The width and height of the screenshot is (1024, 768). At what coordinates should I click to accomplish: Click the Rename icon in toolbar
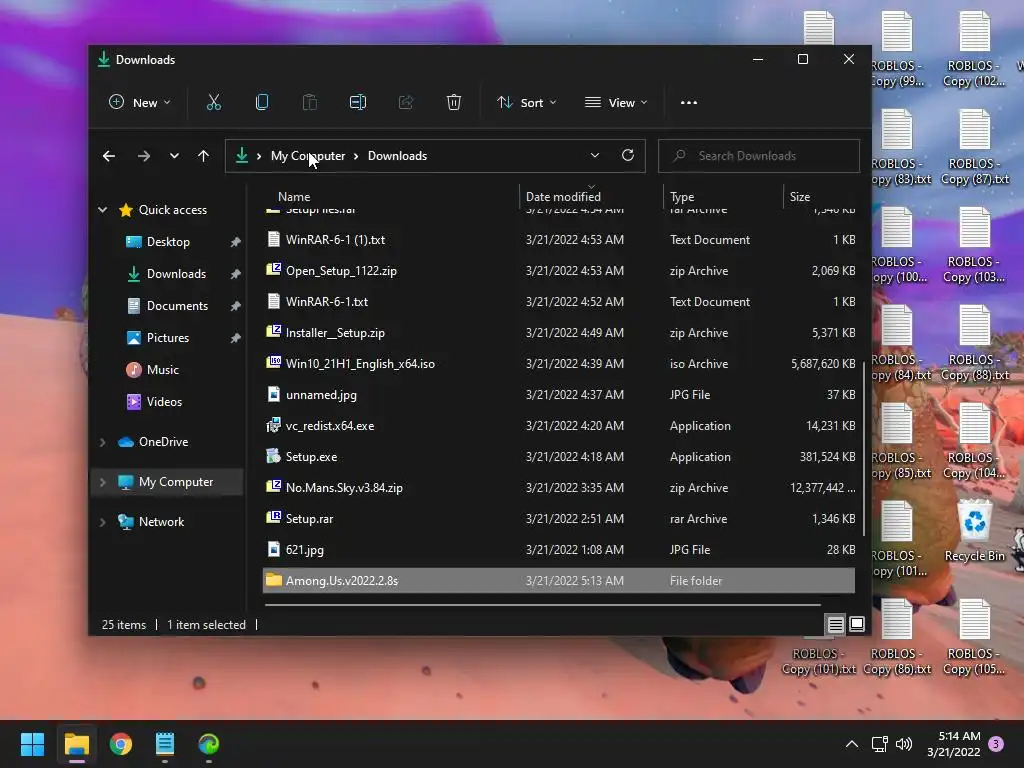(358, 103)
